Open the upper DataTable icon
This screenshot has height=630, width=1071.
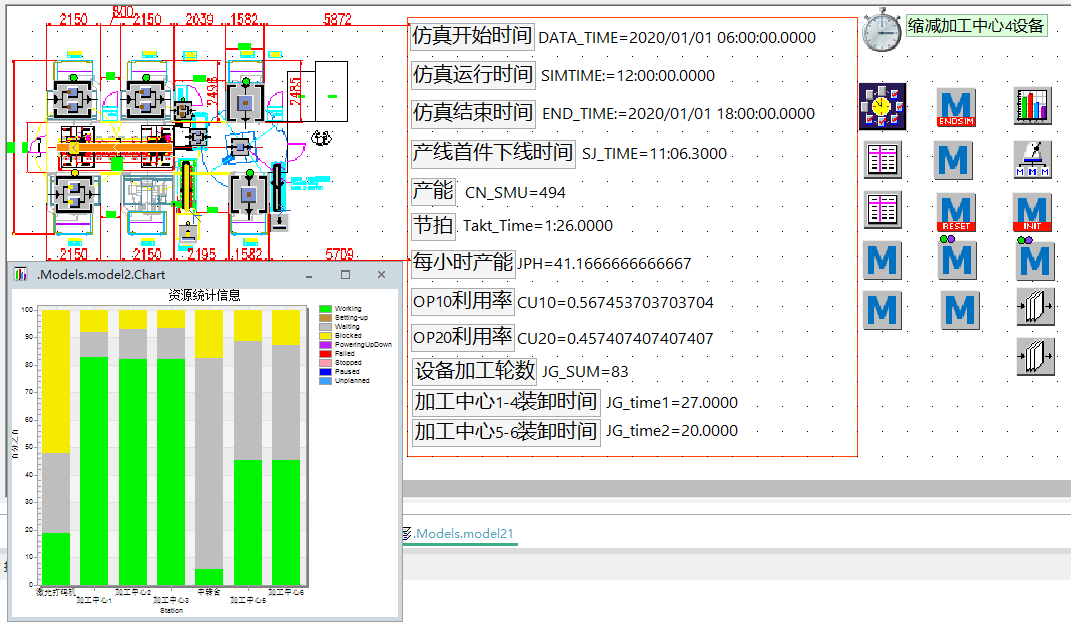pyautogui.click(x=882, y=159)
